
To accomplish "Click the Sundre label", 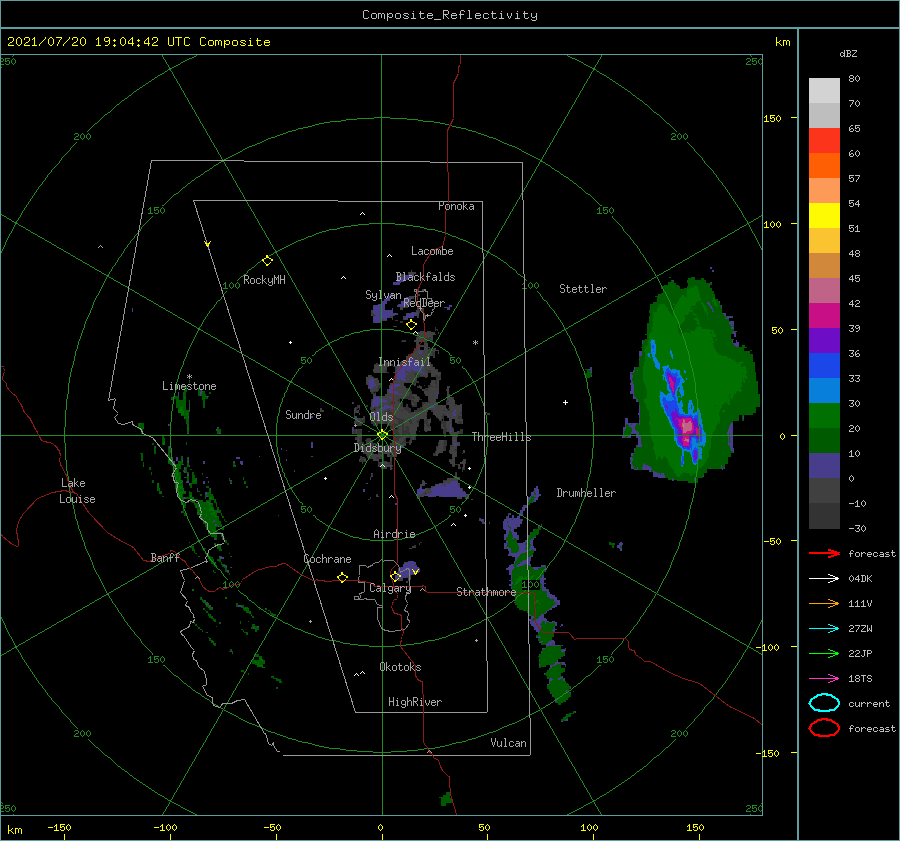I will (x=303, y=414).
